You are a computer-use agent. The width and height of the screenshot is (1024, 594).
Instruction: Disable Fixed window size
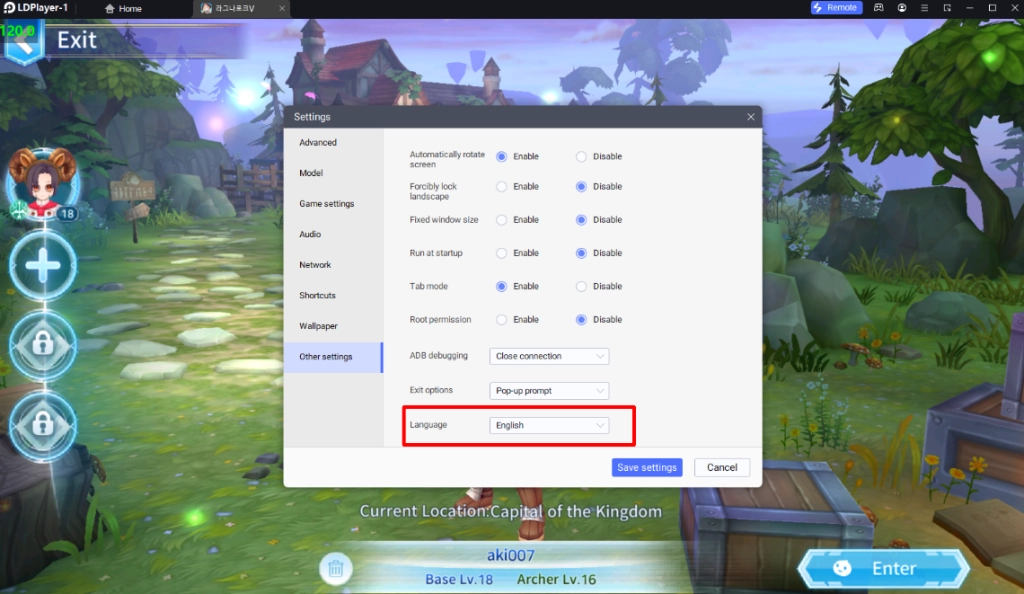(581, 220)
